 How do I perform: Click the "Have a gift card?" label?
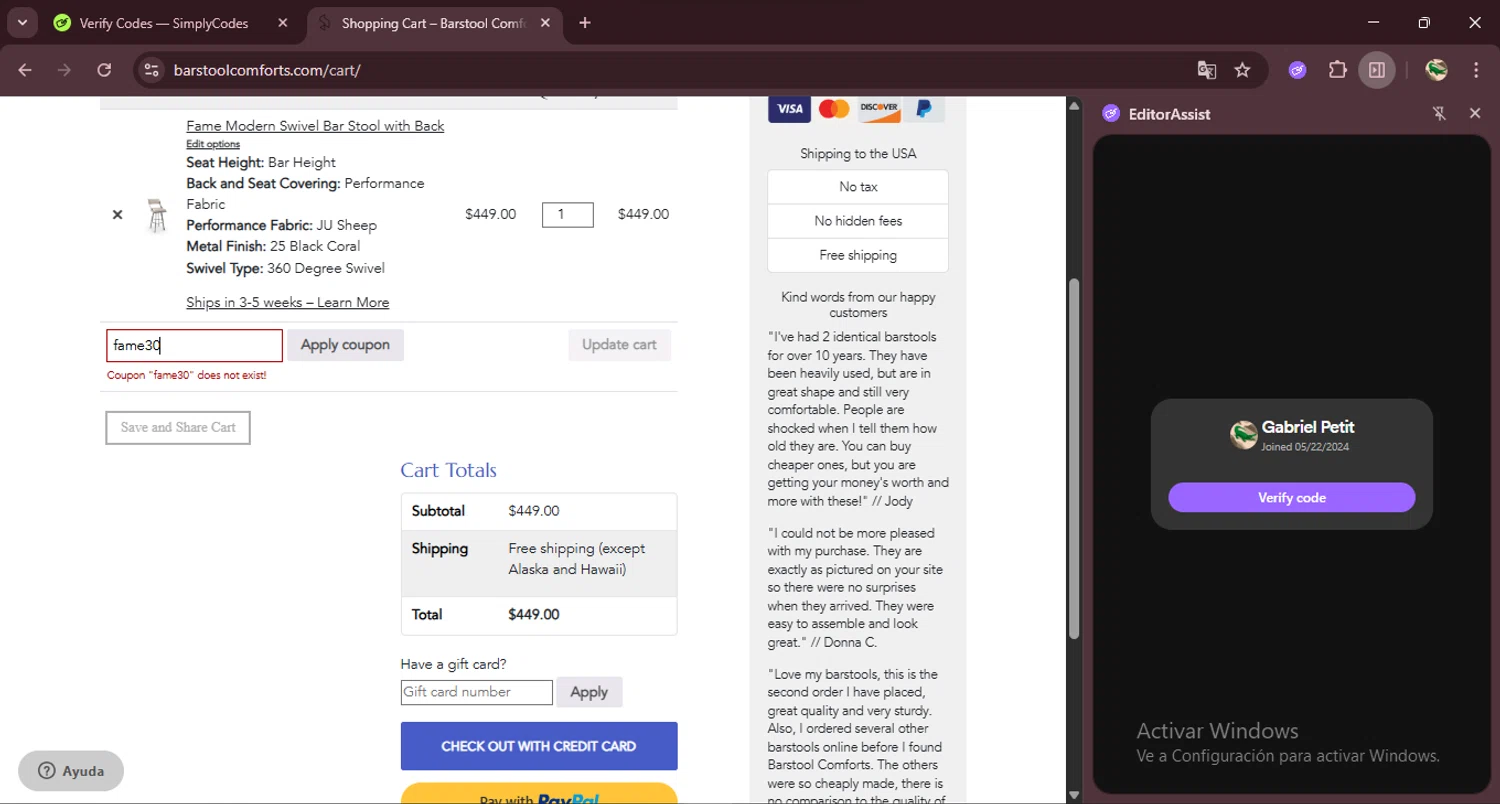click(453, 664)
